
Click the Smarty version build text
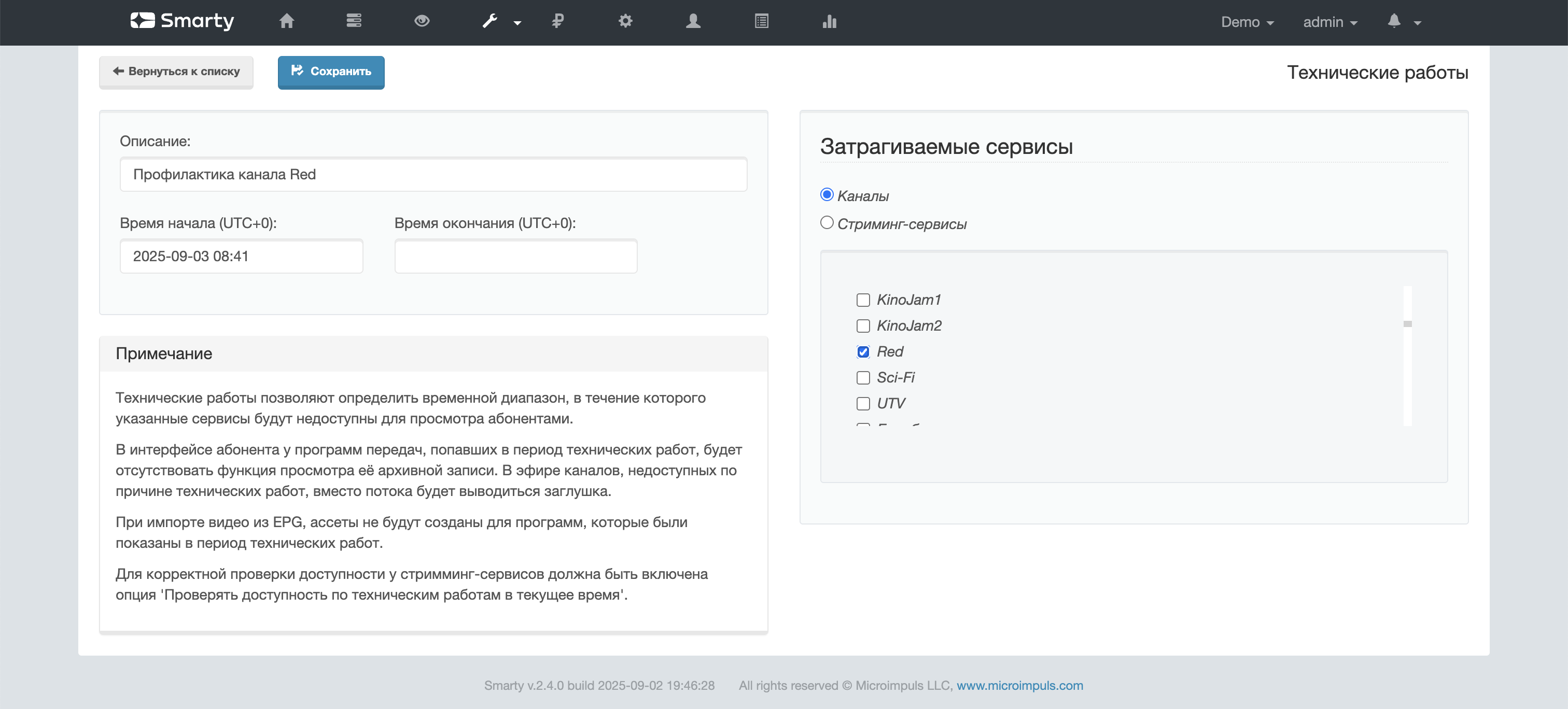(x=599, y=685)
